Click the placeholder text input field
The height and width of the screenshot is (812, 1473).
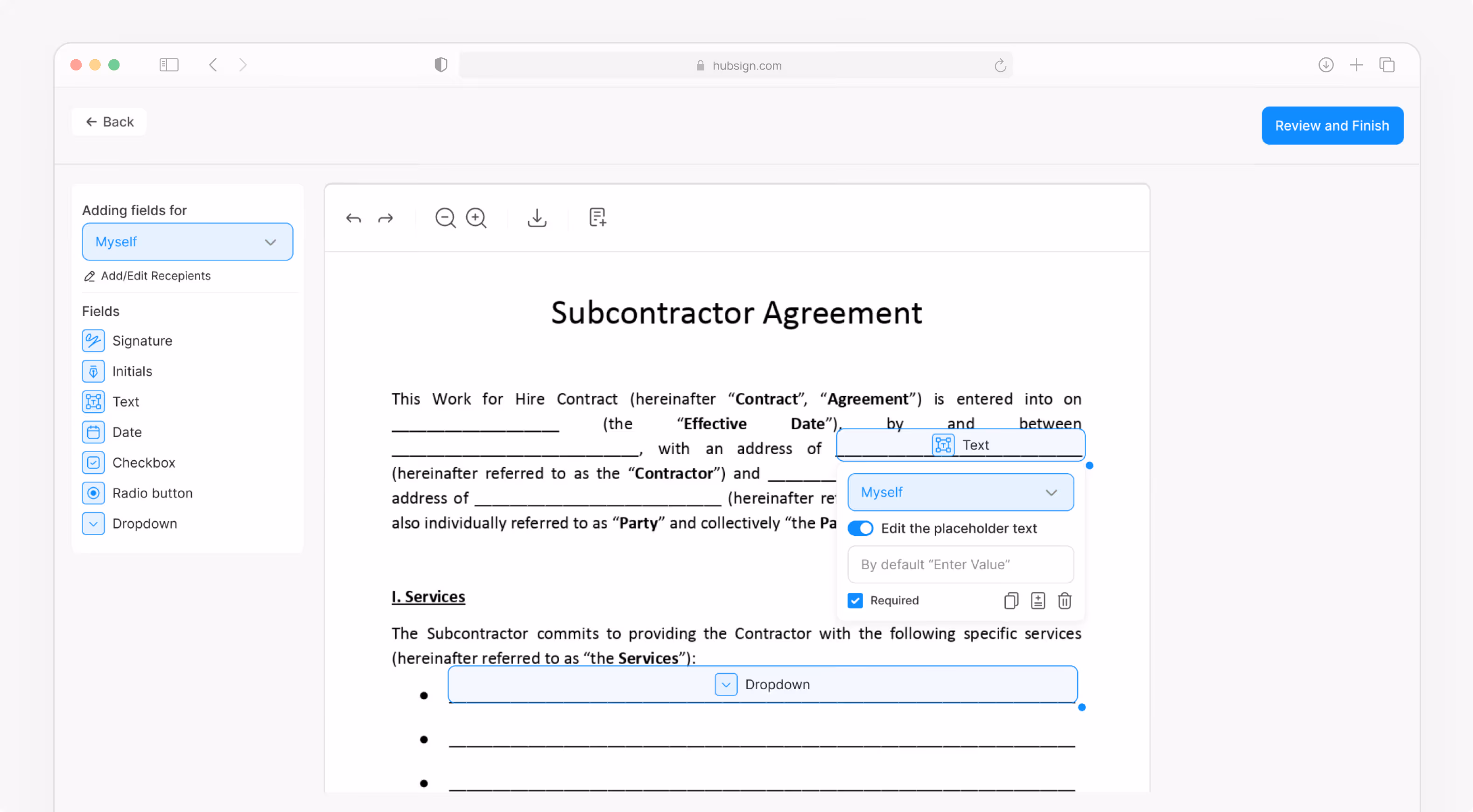[960, 564]
